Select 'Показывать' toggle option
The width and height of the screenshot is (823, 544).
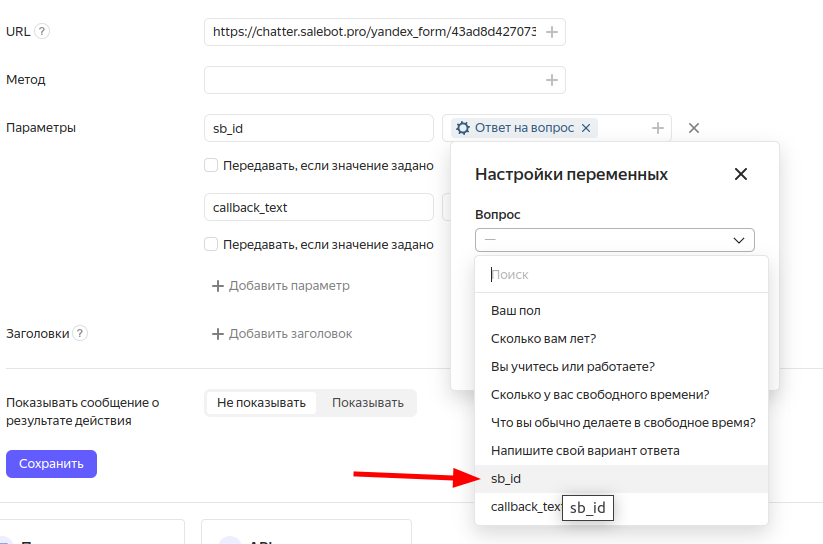tap(367, 403)
